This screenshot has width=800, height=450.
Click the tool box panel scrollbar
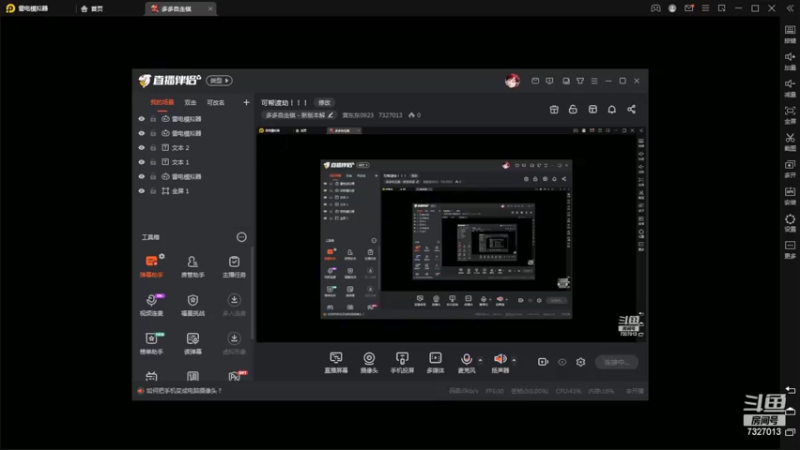pyautogui.click(x=252, y=292)
